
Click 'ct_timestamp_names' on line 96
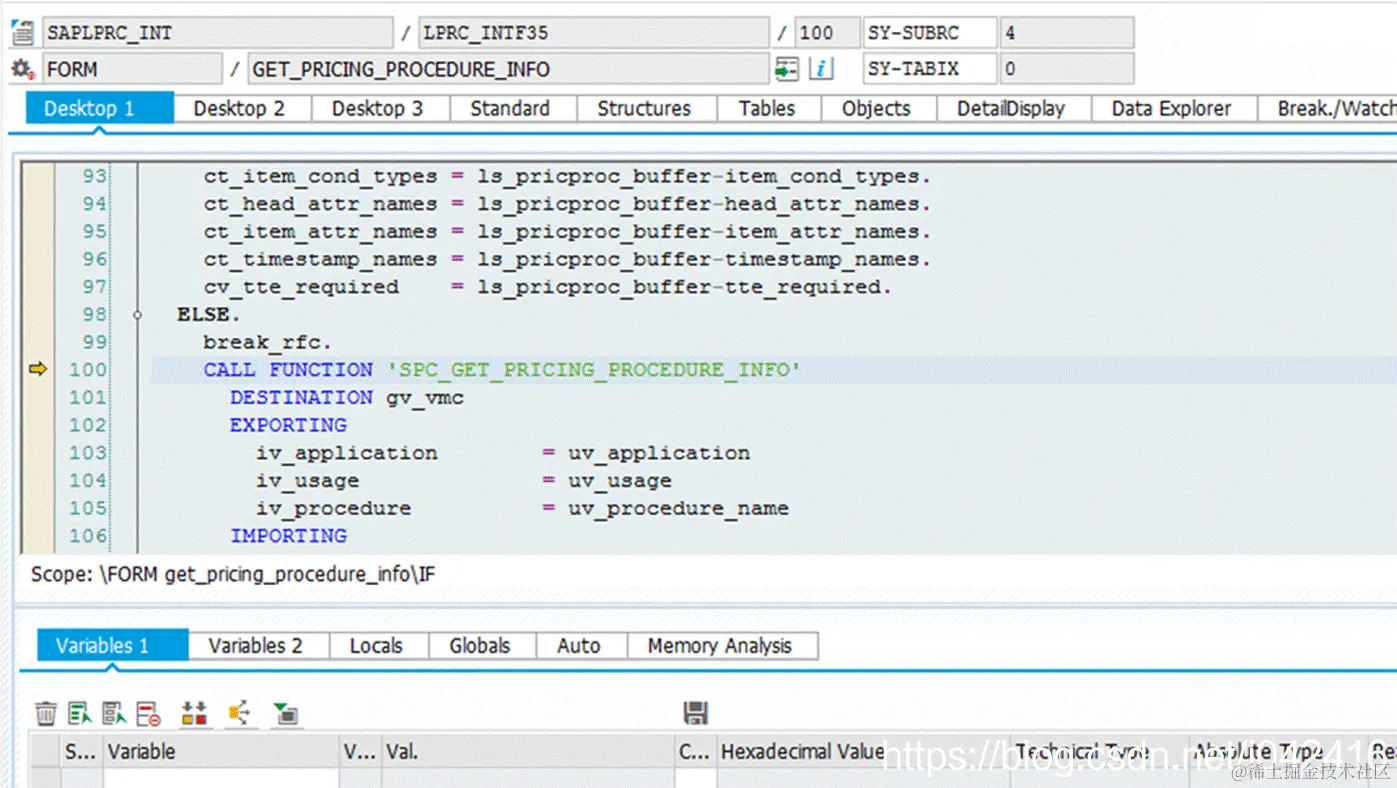[321, 259]
